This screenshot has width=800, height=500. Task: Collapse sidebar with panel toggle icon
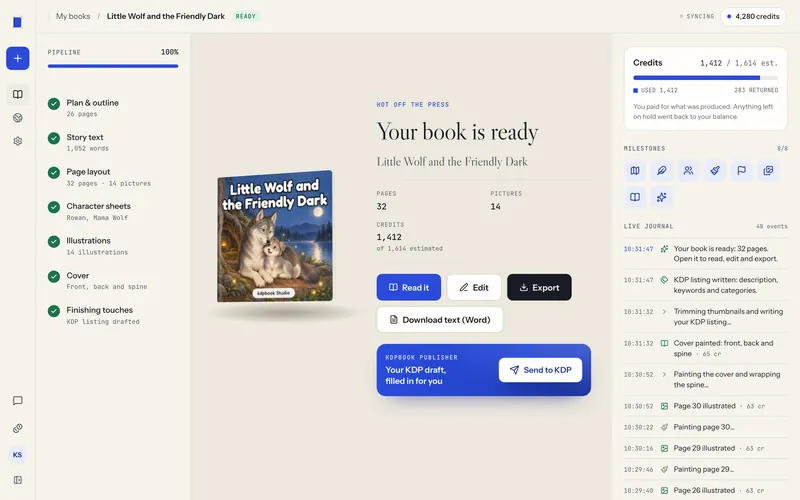tap(17, 480)
